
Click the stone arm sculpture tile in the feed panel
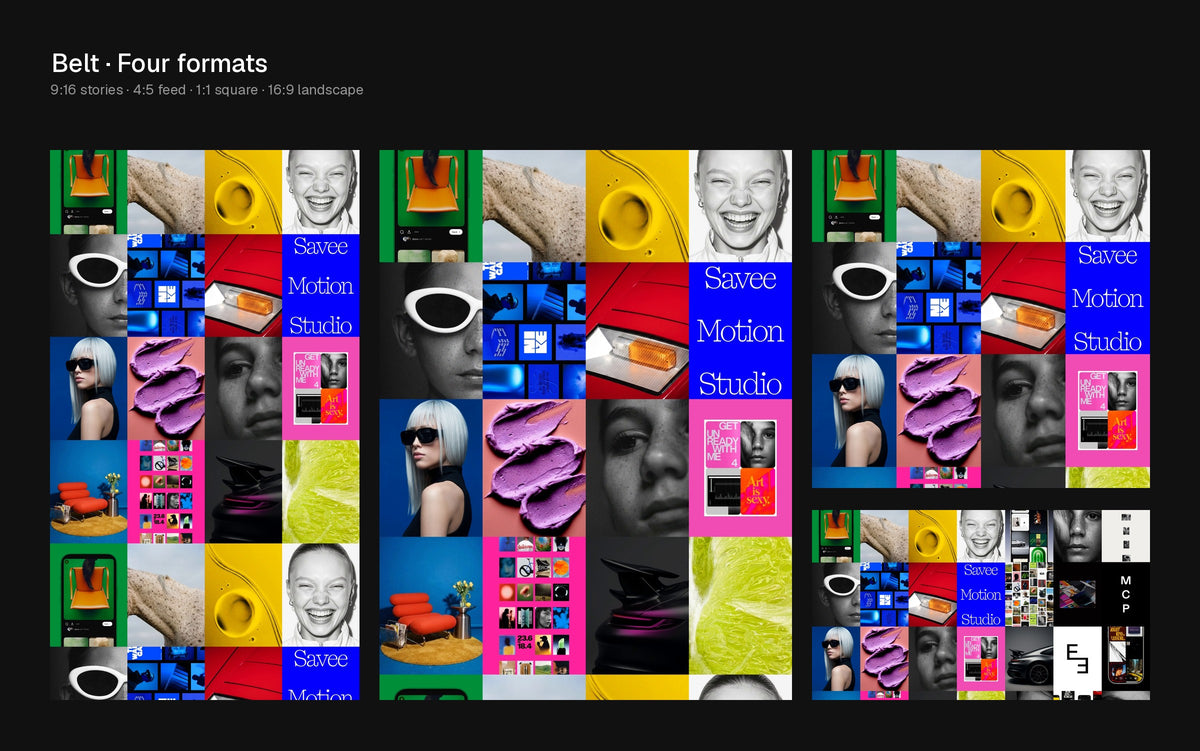[x=534, y=206]
